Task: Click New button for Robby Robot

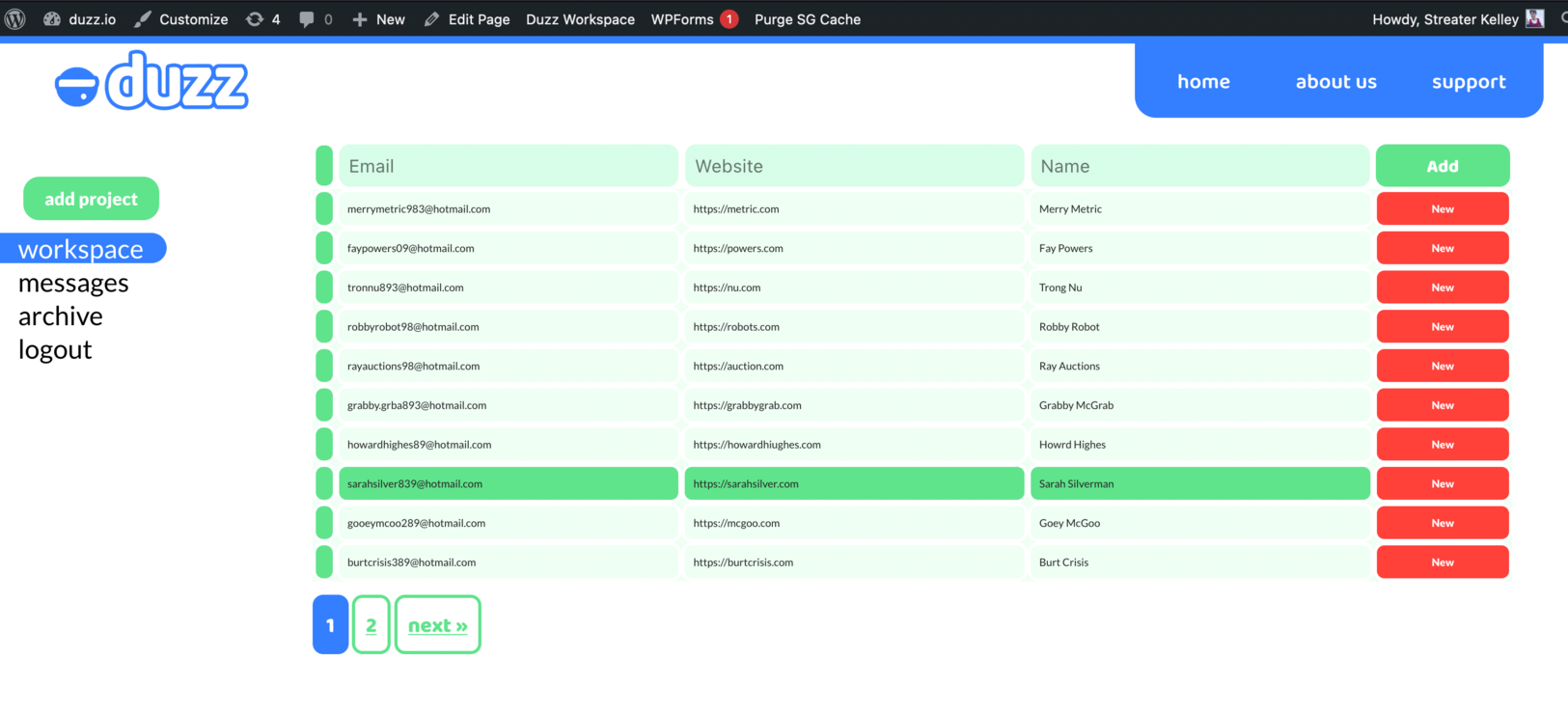Action: click(1443, 326)
